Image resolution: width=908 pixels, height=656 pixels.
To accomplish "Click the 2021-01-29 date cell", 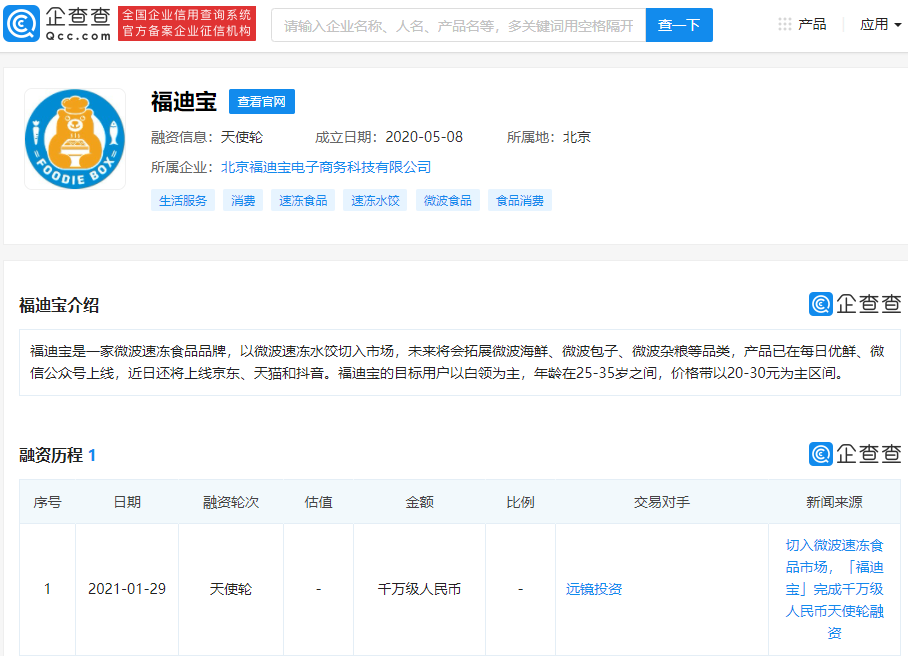I will pos(127,589).
